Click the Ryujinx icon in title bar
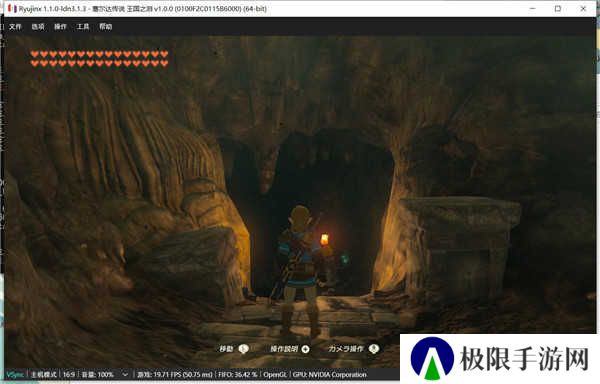The width and height of the screenshot is (600, 384). [x=12, y=8]
